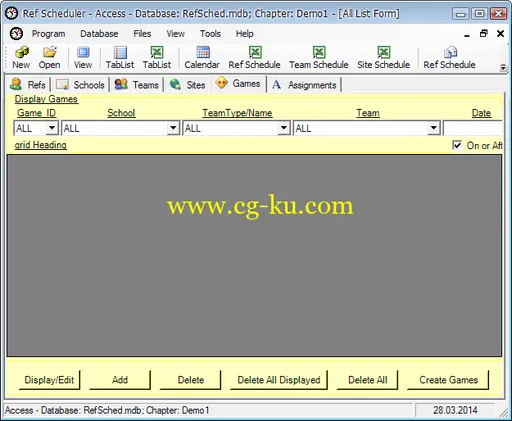This screenshot has height=421, width=512.
Task: Click the clock icon left of Program menu
Action: [16, 34]
